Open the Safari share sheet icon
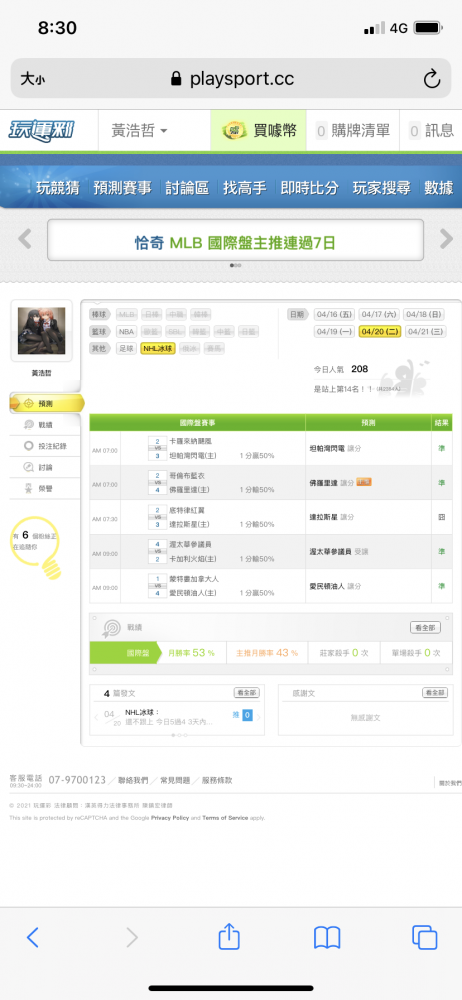Screen dimensions: 462x1000 [228, 936]
